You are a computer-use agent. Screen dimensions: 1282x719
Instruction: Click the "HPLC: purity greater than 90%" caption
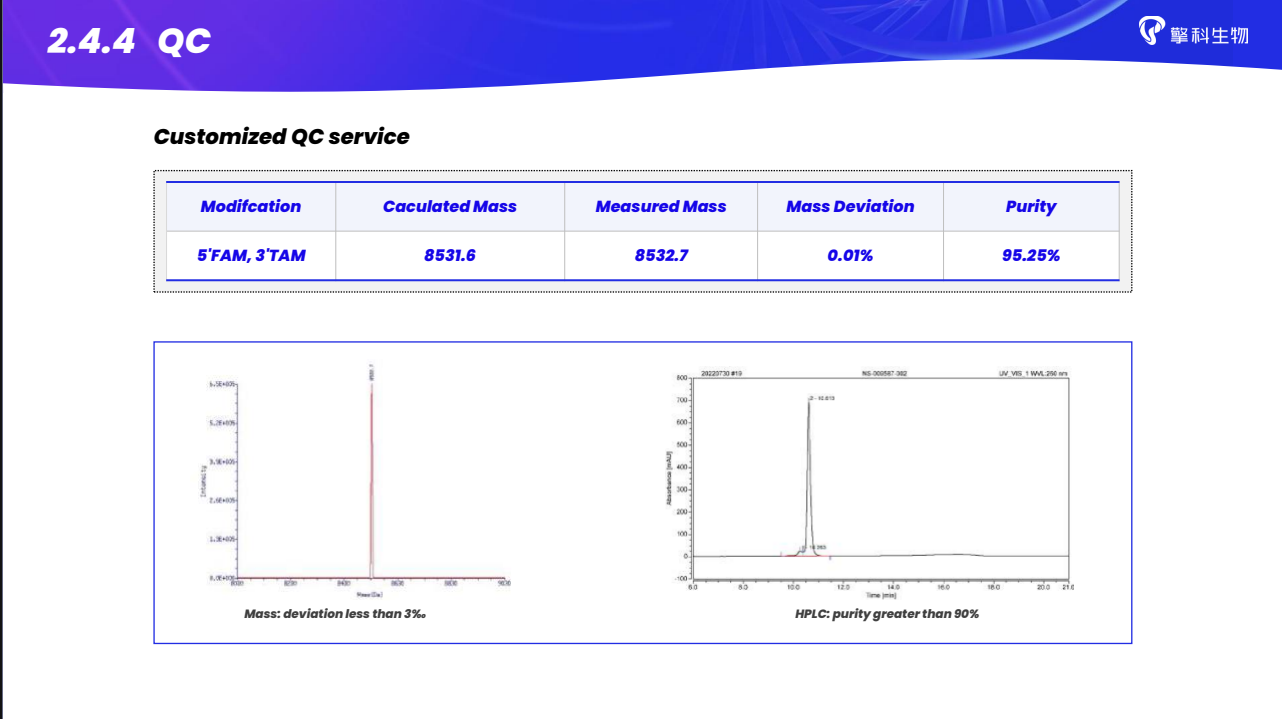pyautogui.click(x=886, y=614)
